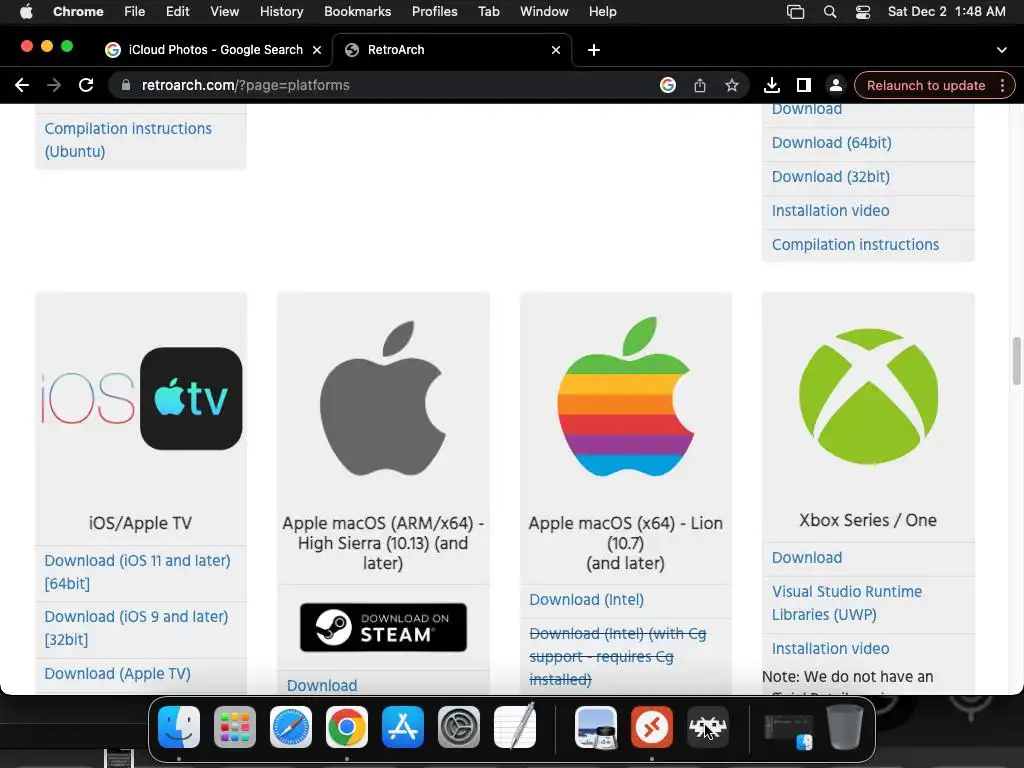Open Compilation instructions link in right column
This screenshot has width=1024, height=768.
click(855, 244)
